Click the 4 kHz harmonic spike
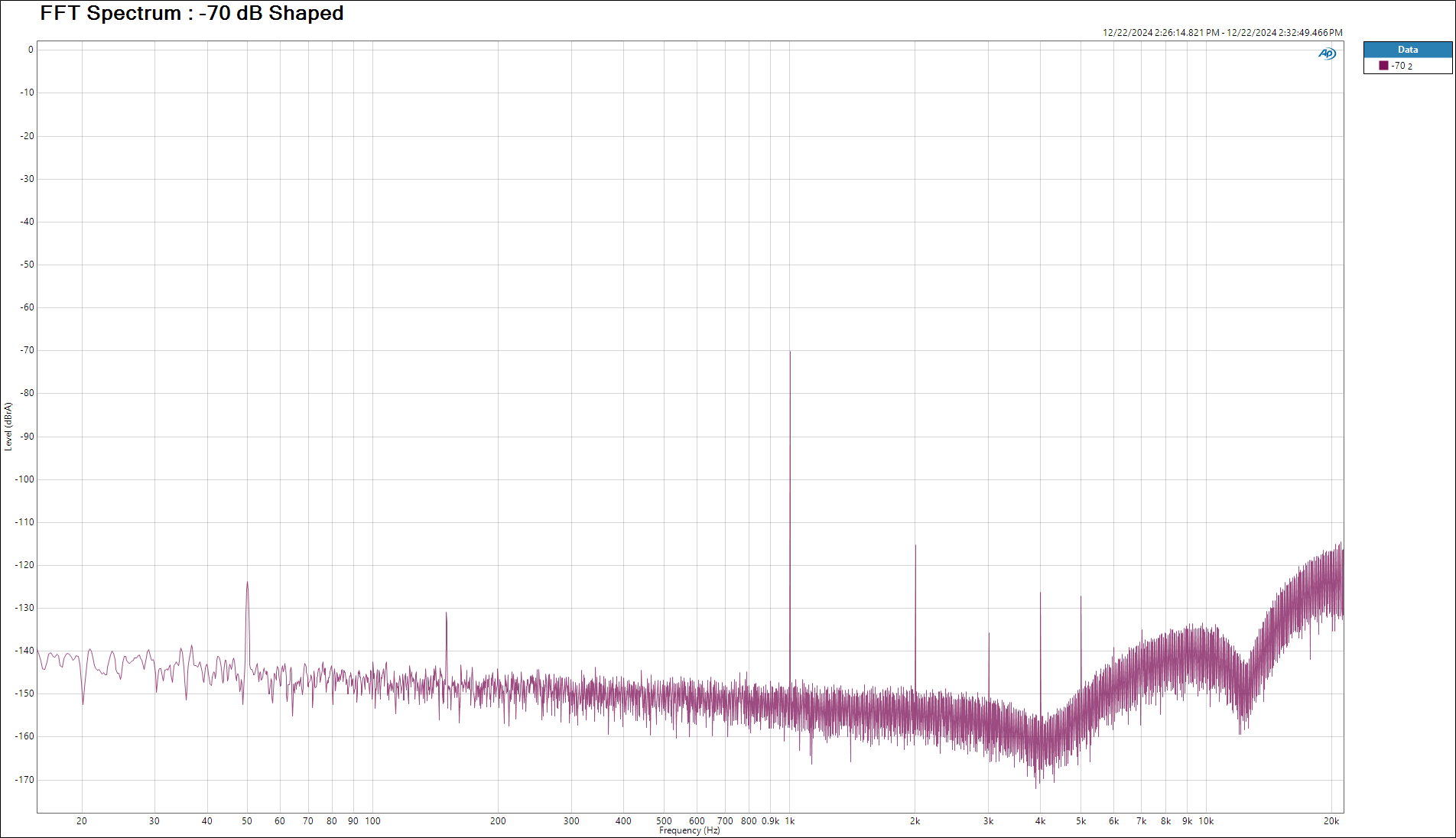This screenshot has height=838, width=1456. (1040, 594)
